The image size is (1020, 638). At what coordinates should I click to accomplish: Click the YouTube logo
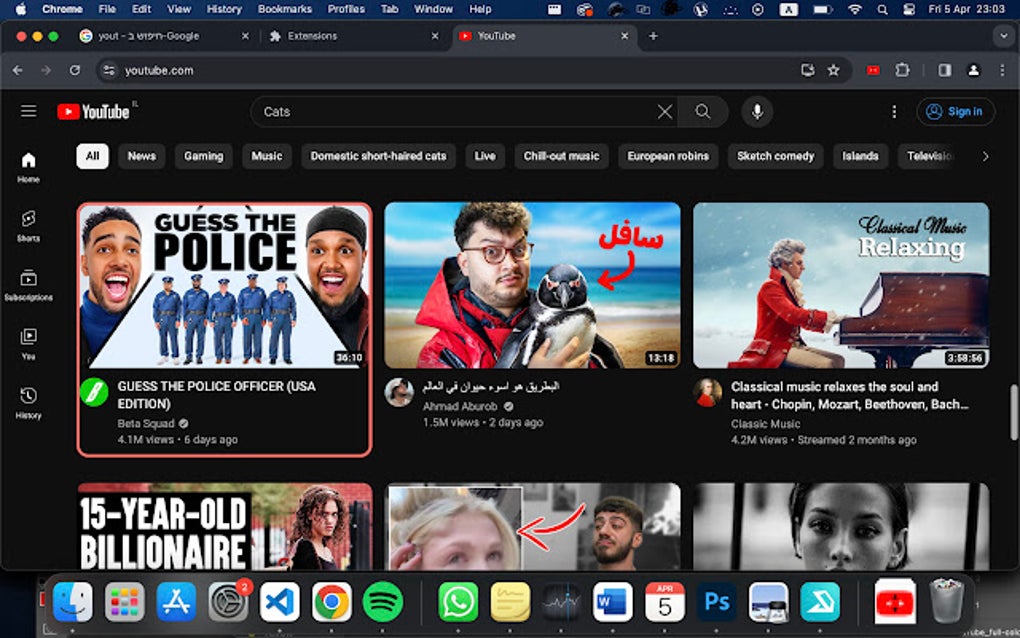pyautogui.click(x=93, y=112)
